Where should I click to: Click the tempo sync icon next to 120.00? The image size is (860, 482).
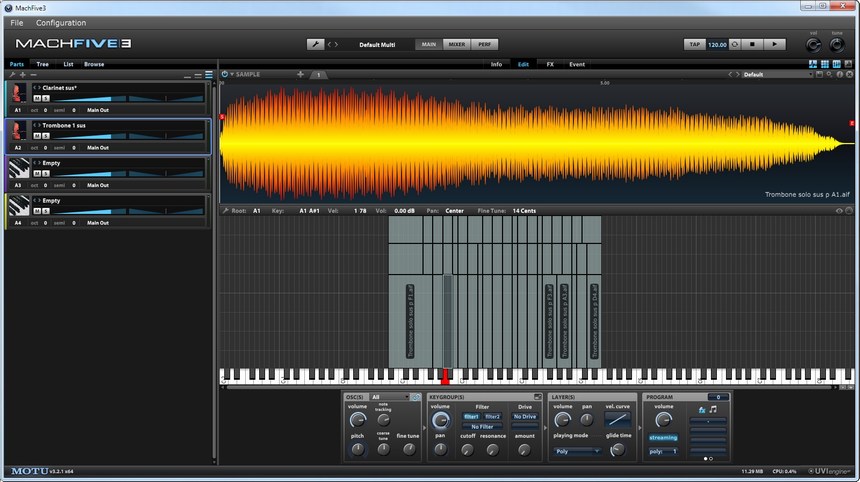pyautogui.click(x=735, y=44)
